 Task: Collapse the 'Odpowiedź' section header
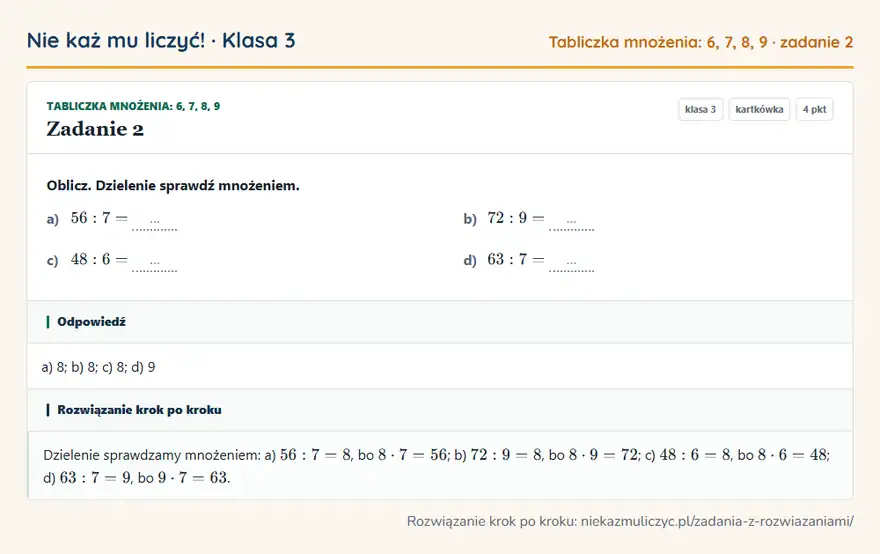tap(440, 322)
